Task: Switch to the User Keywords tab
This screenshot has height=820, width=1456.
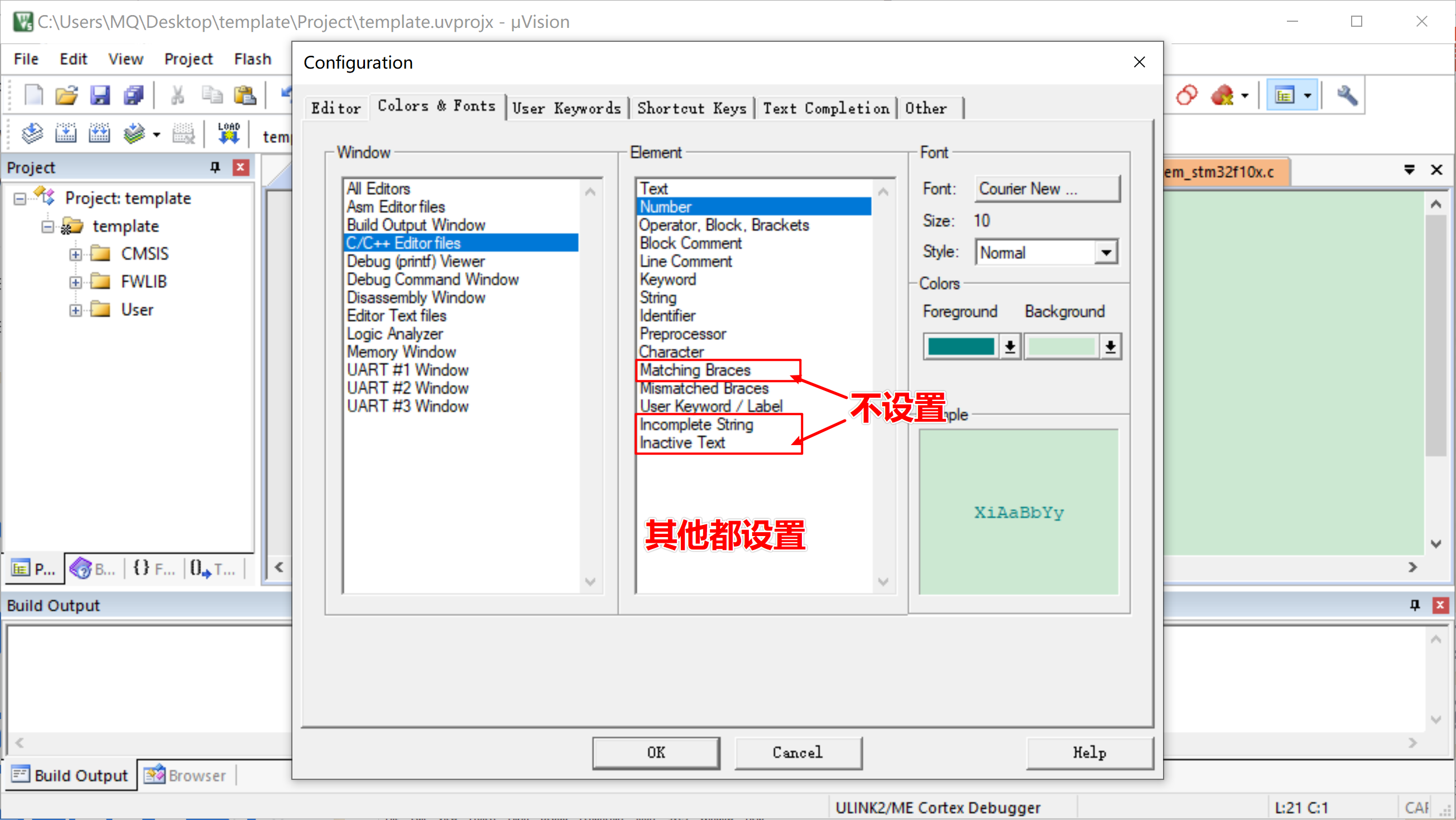Action: point(566,108)
